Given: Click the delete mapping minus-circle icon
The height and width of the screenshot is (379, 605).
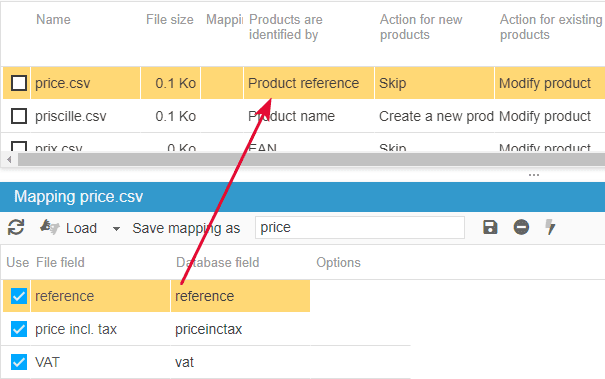Looking at the screenshot, I should click(521, 227).
